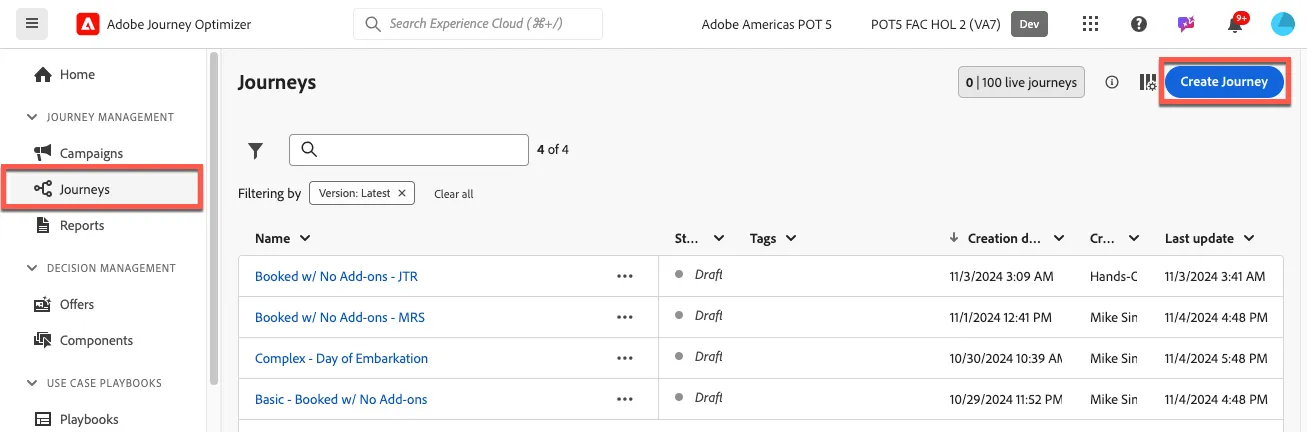
Task: Focus the journeys search input field
Action: [x=409, y=150]
